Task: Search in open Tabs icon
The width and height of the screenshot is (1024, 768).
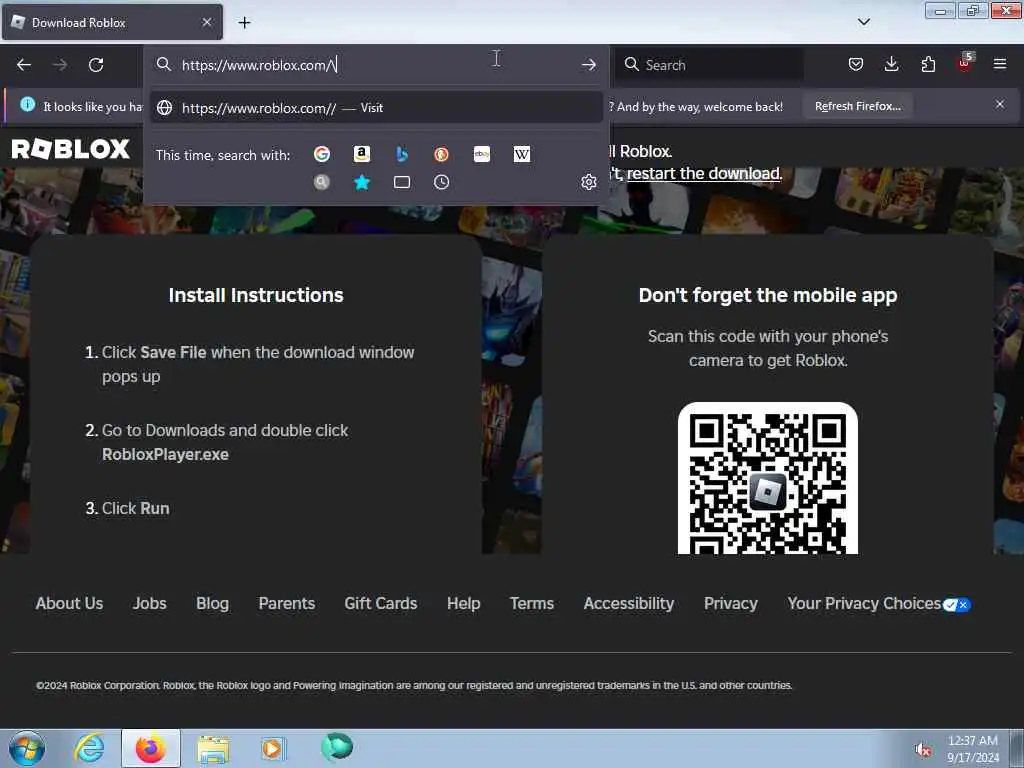Action: [402, 182]
